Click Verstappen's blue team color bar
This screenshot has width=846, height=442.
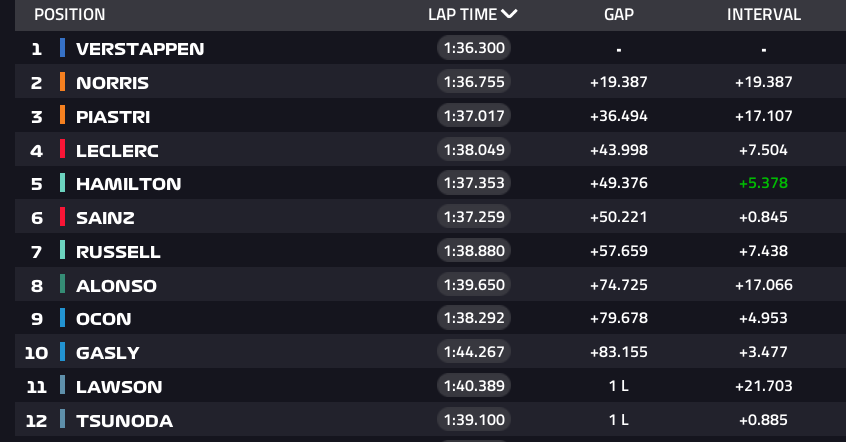click(62, 48)
